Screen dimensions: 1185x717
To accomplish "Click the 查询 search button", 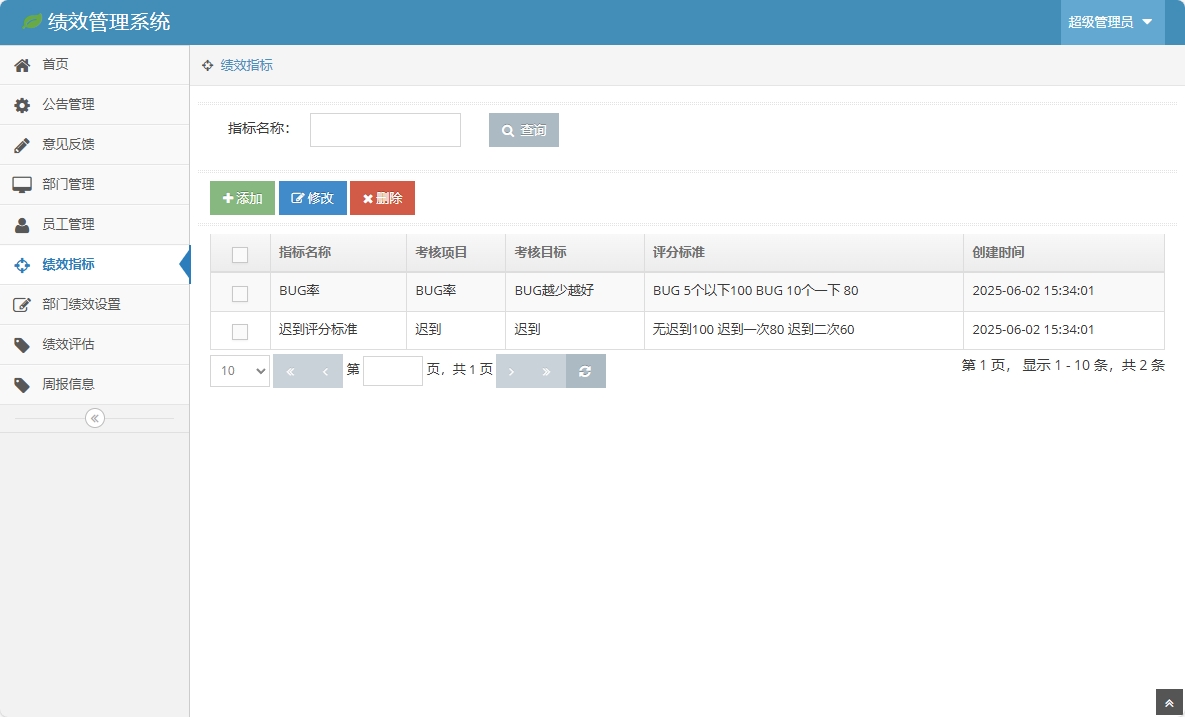I will click(x=524, y=130).
